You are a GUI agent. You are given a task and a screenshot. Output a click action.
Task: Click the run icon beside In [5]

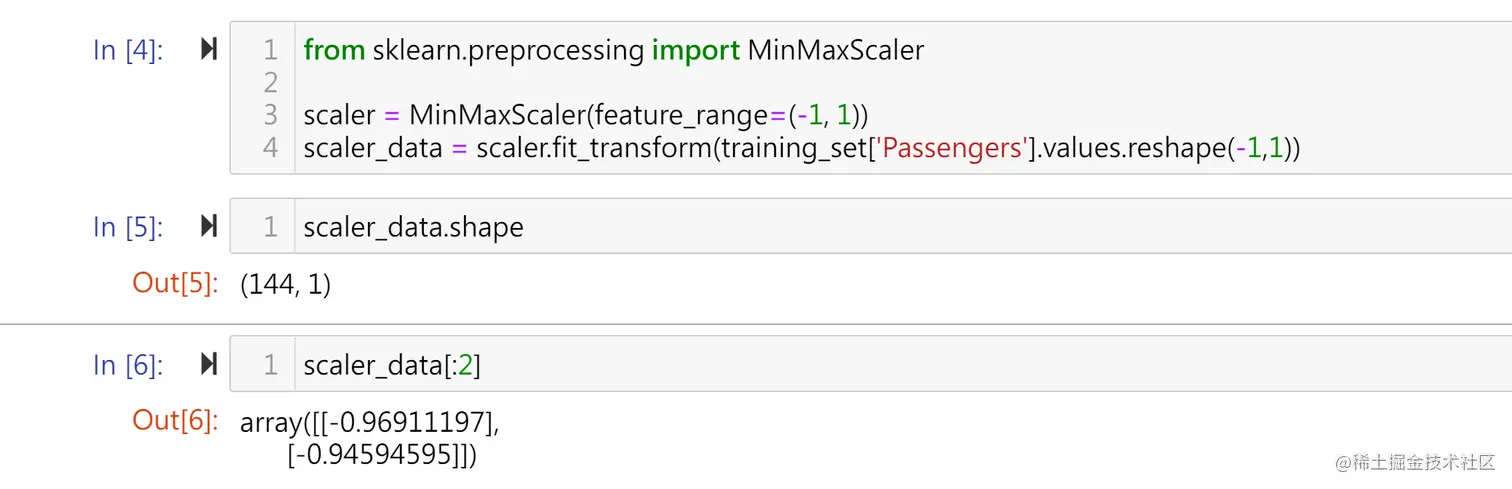point(208,227)
